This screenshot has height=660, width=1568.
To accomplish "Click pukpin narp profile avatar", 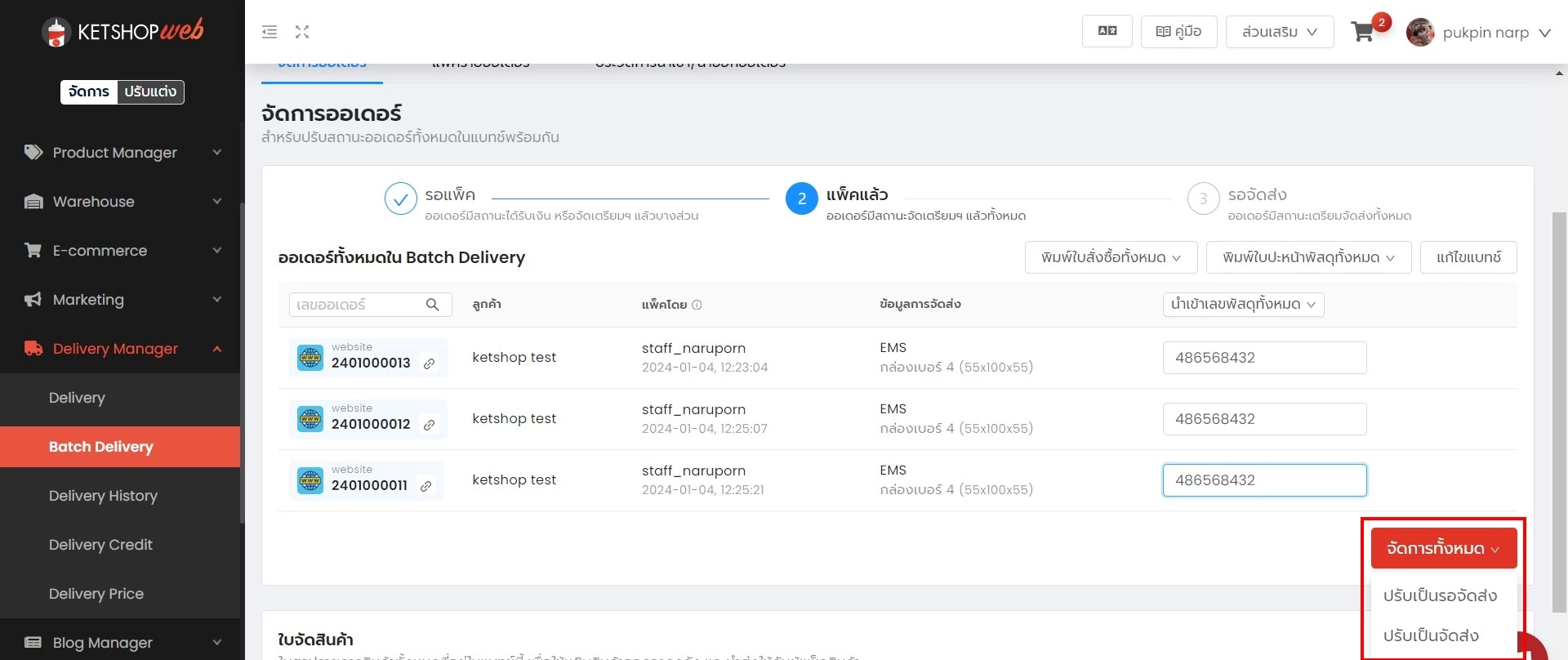I will 1420,32.
